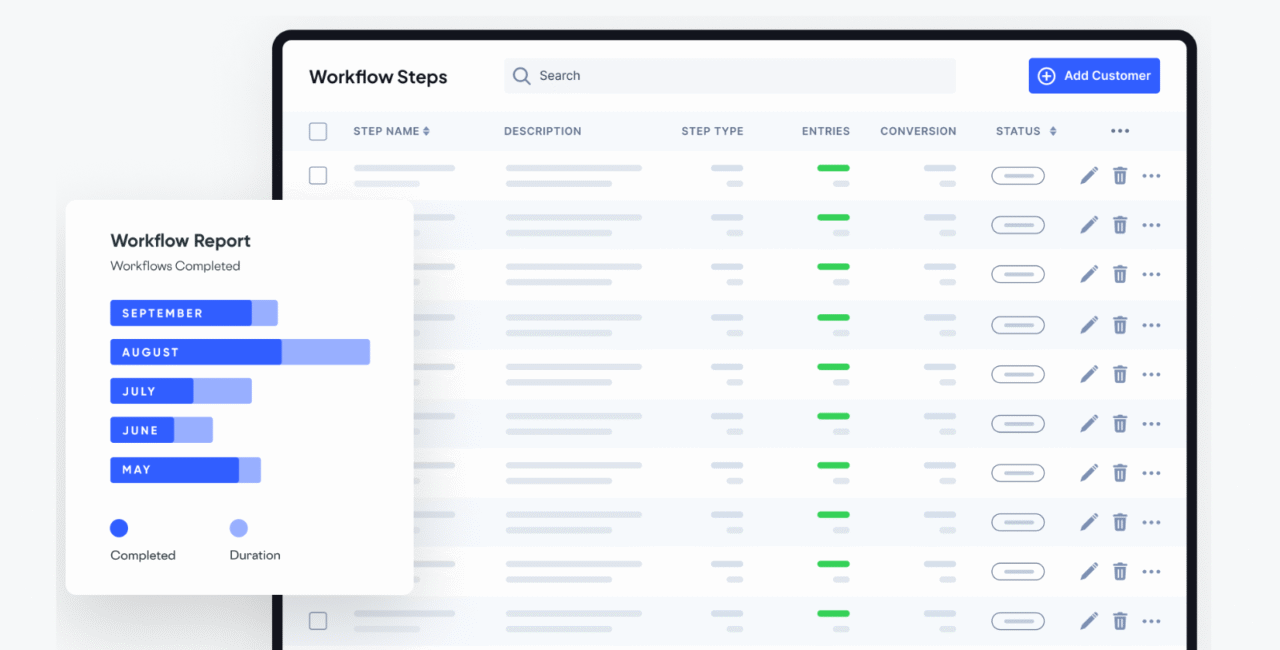Check the bottom row's checkbox
This screenshot has width=1280, height=650.
click(318, 621)
